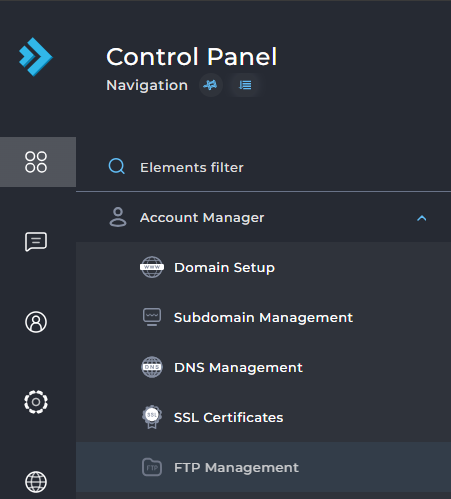Screen dimensions: 451x499
Task: Select the Account Manager section header
Action: point(263,217)
